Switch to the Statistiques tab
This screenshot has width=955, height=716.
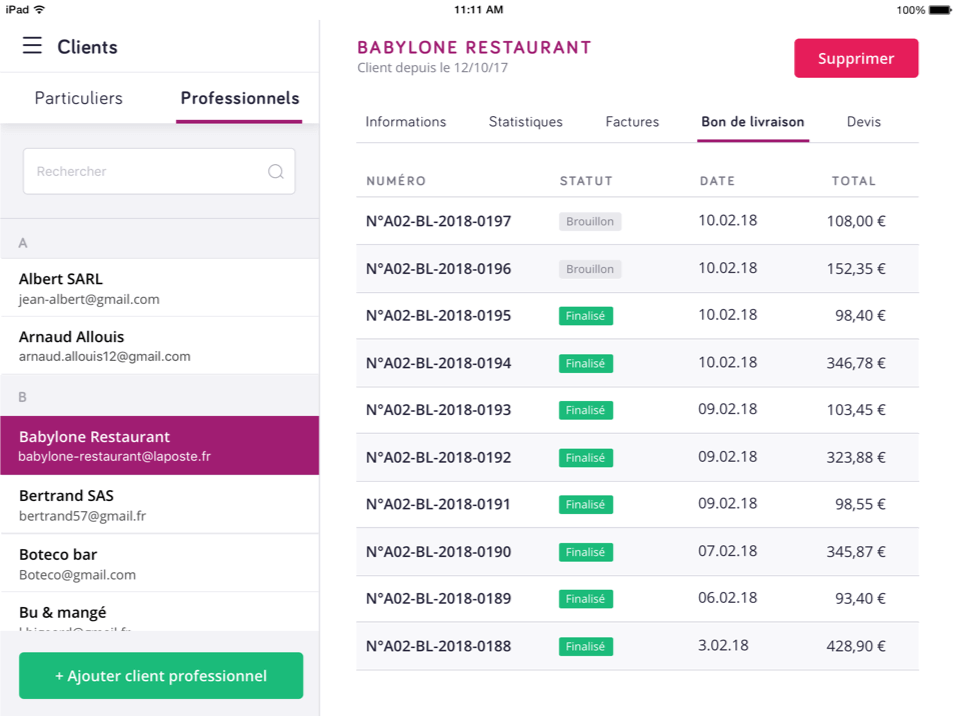click(525, 122)
